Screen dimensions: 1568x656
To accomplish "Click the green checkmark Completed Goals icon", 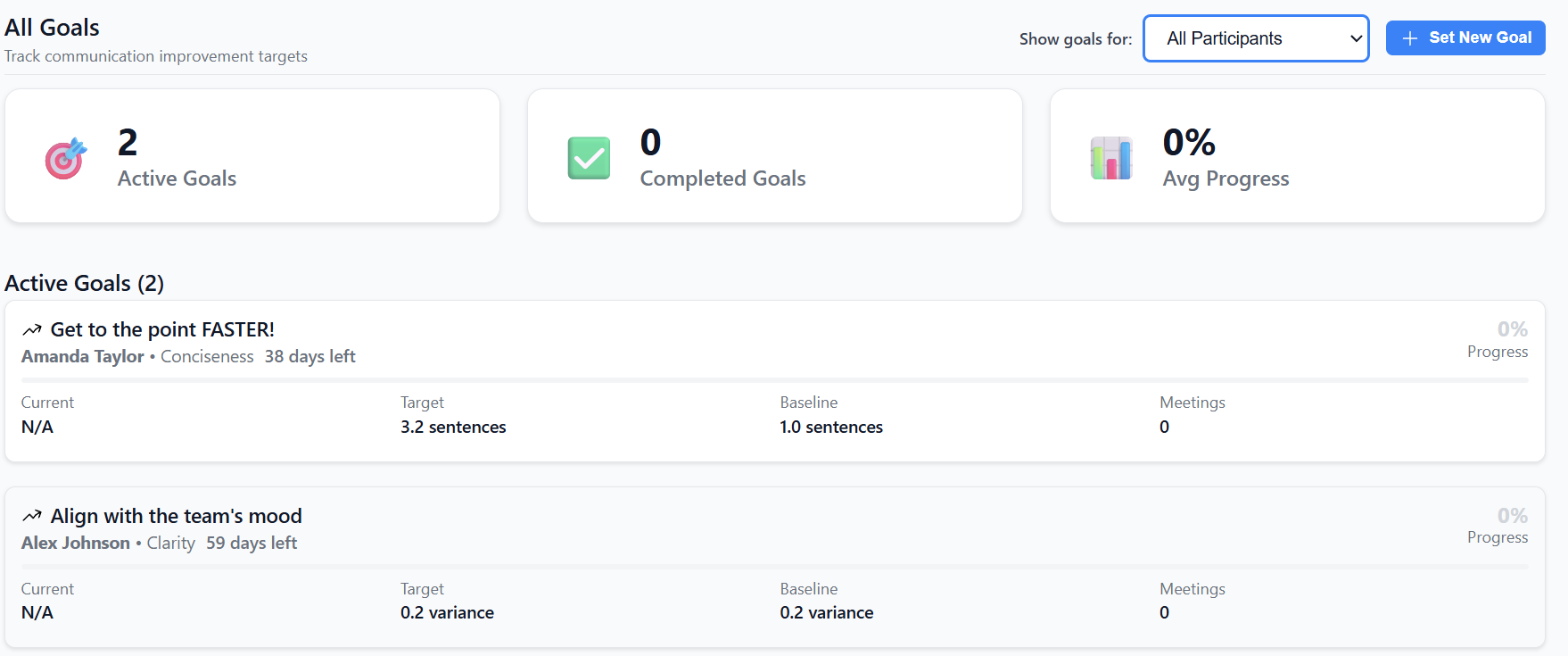I will click(x=589, y=158).
